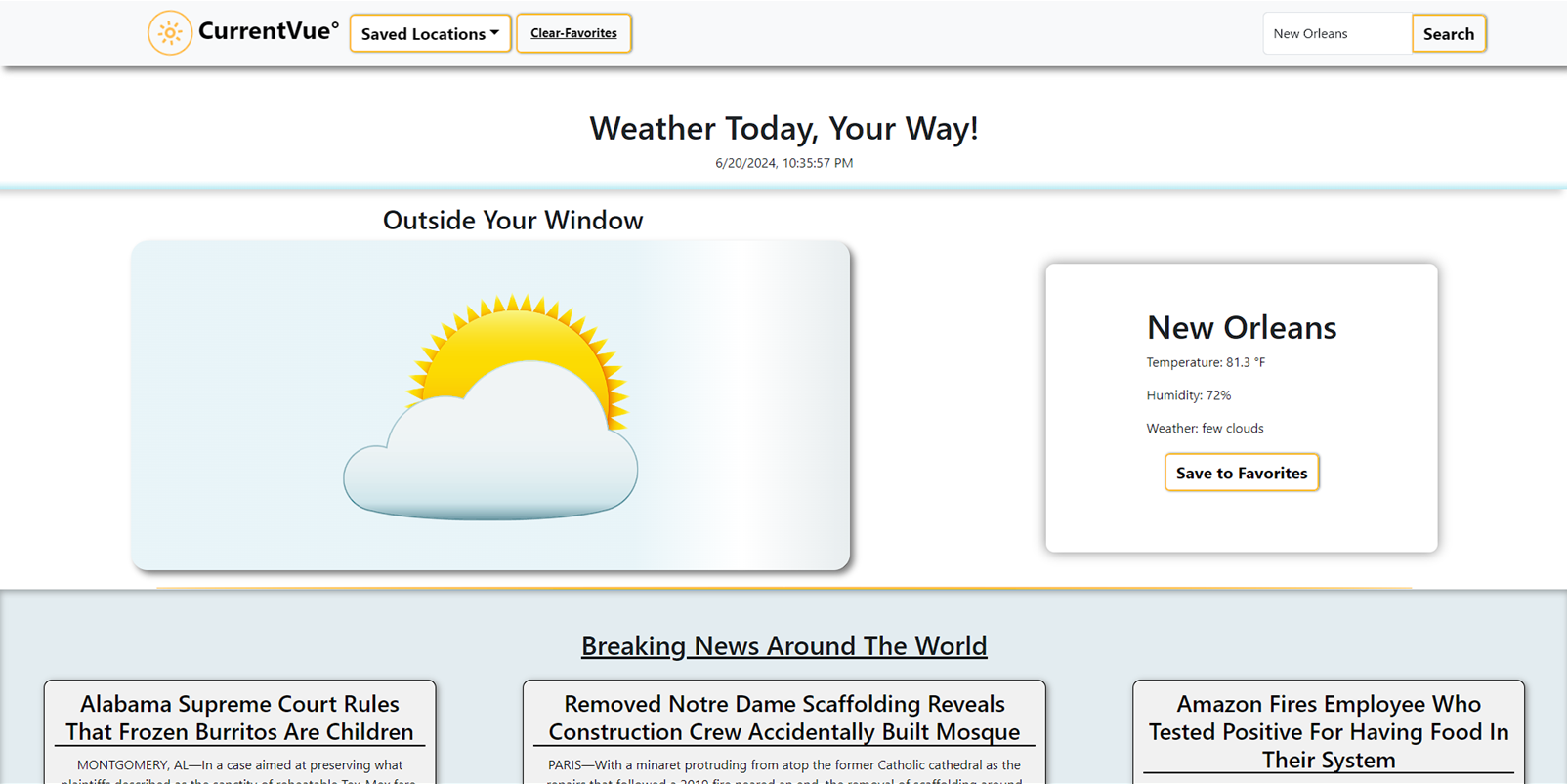Open the Alabama Supreme Court headline

pos(239,718)
